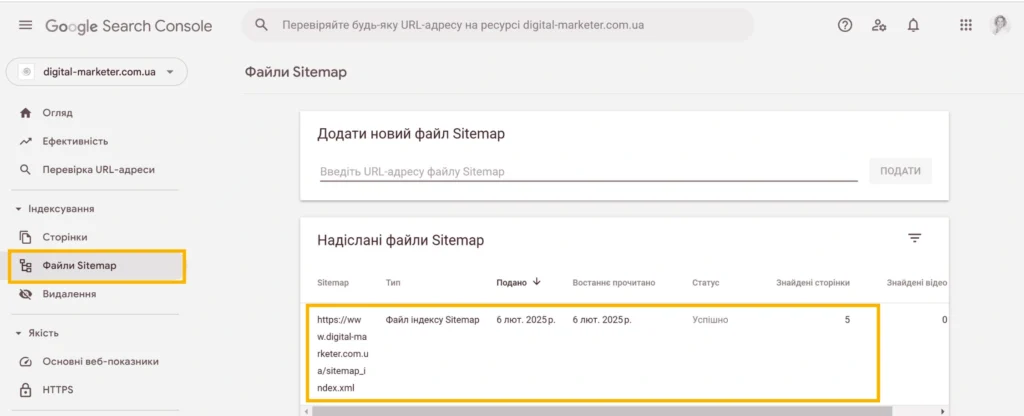
Task: Click the Файл індексу Sitemap type cell
Action: pos(433,320)
